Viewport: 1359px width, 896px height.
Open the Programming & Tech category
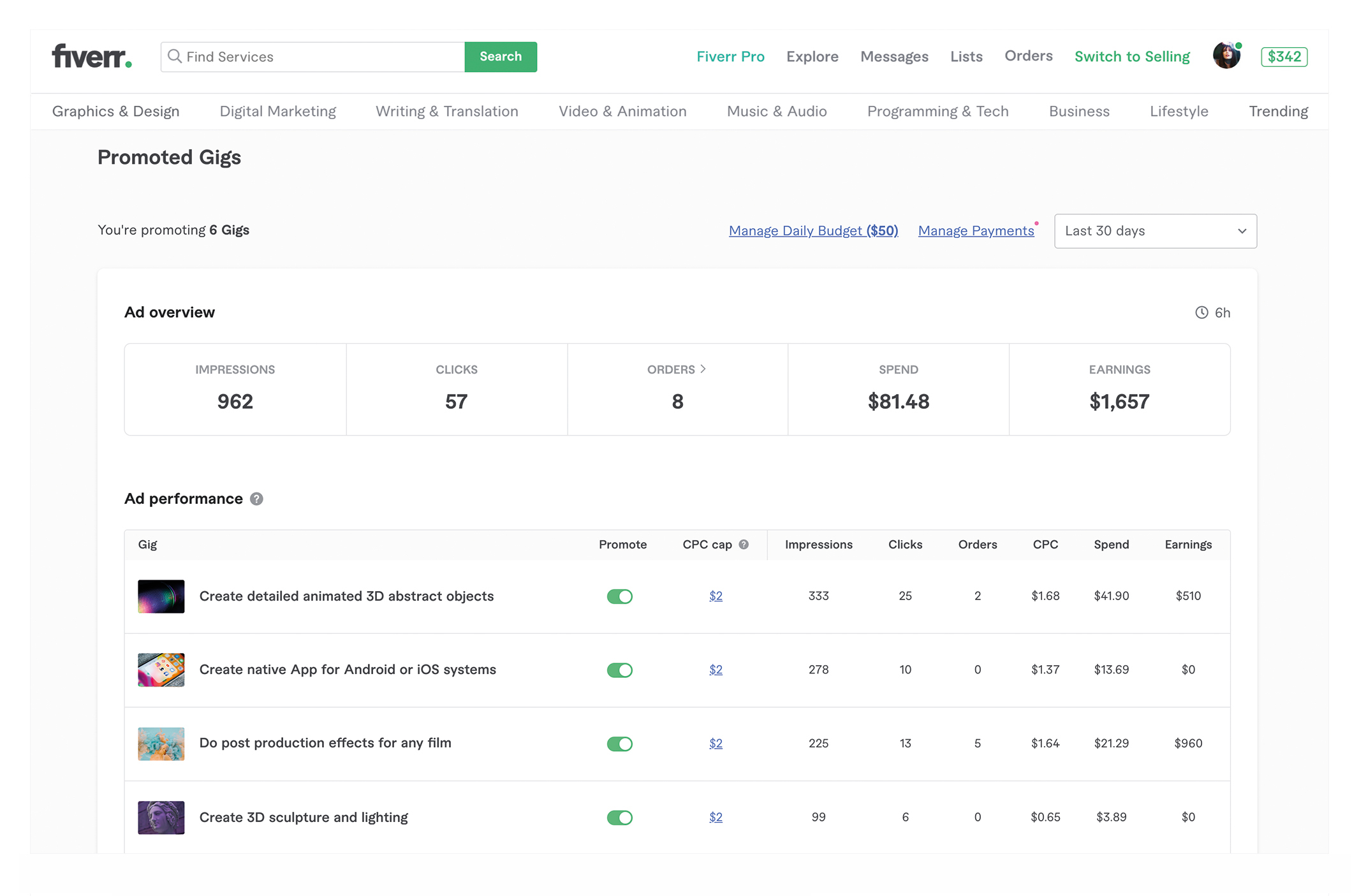(937, 111)
